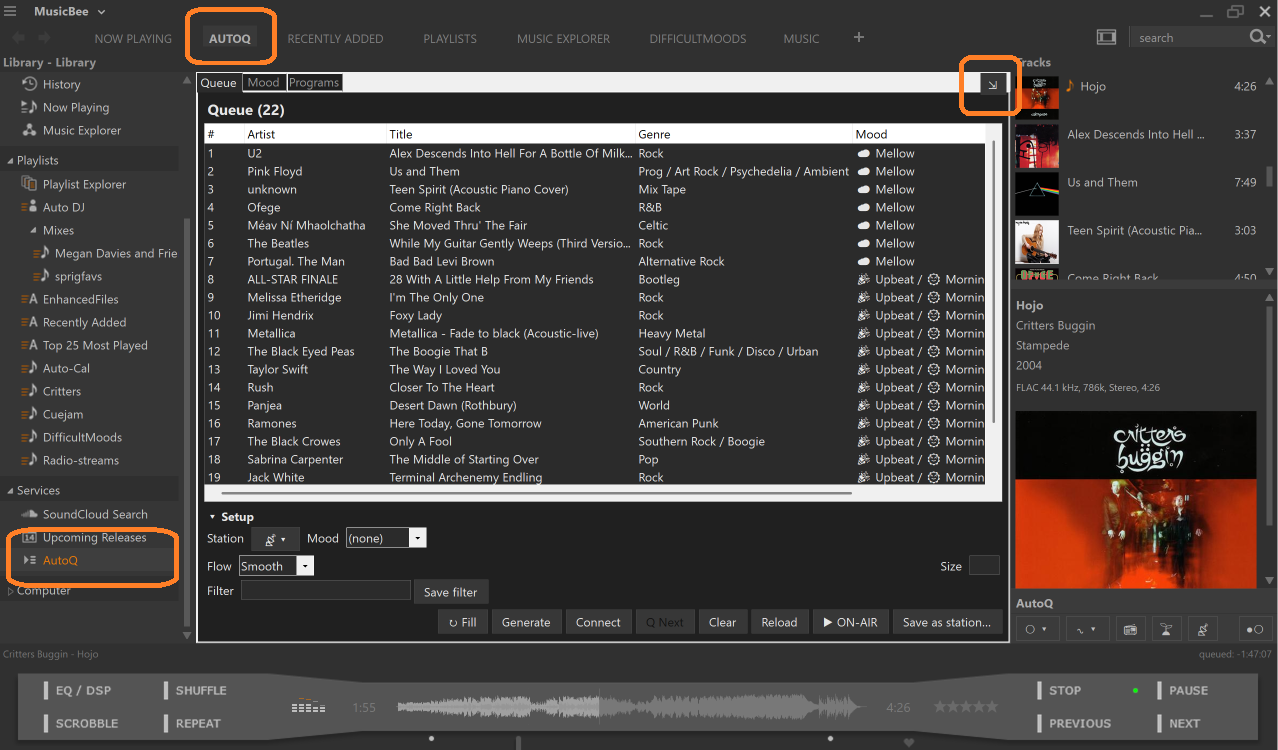Open the Mood (none) combo box
The width and height of the screenshot is (1278, 750).
click(x=386, y=538)
